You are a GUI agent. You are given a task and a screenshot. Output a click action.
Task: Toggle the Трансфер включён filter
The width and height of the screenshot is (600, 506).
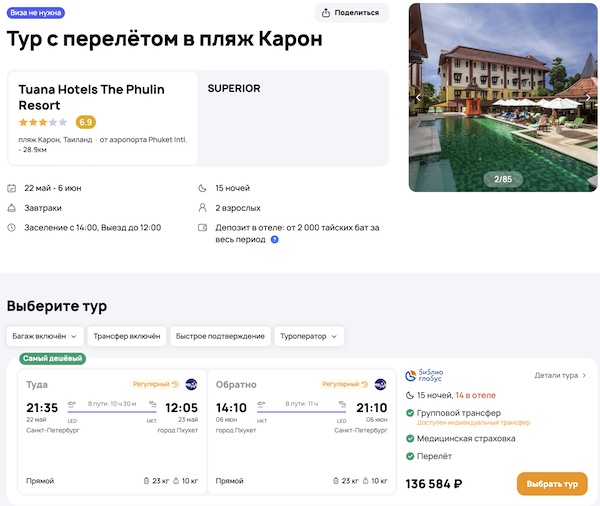126,336
